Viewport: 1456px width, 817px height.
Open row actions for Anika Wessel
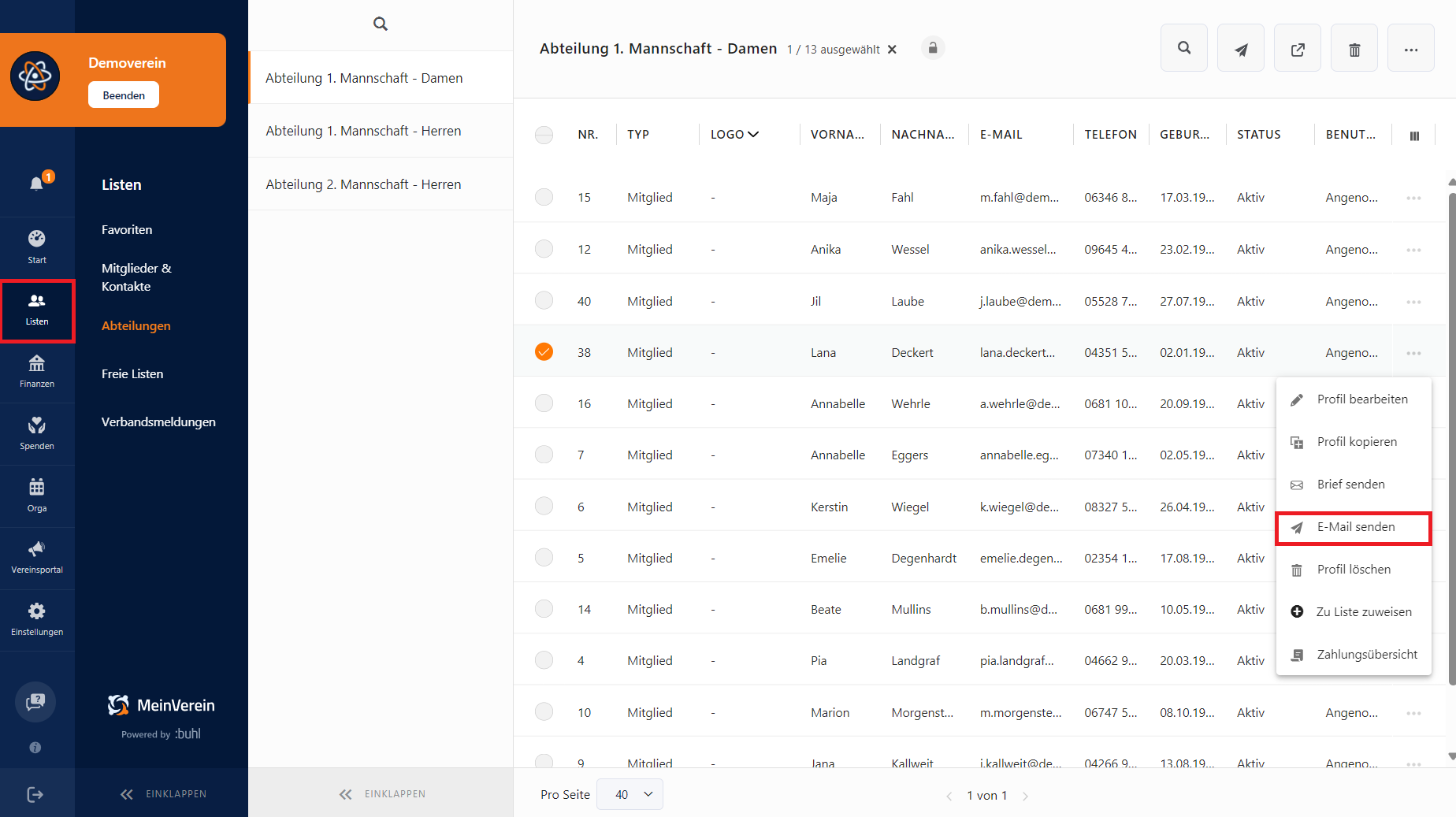(x=1414, y=250)
